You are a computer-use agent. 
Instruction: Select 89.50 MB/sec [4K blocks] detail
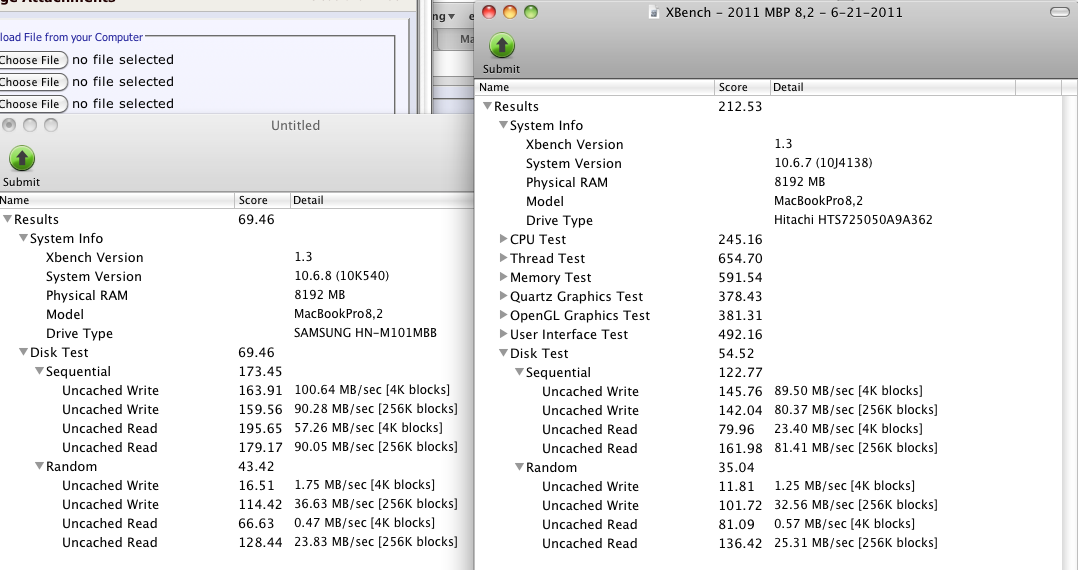848,391
